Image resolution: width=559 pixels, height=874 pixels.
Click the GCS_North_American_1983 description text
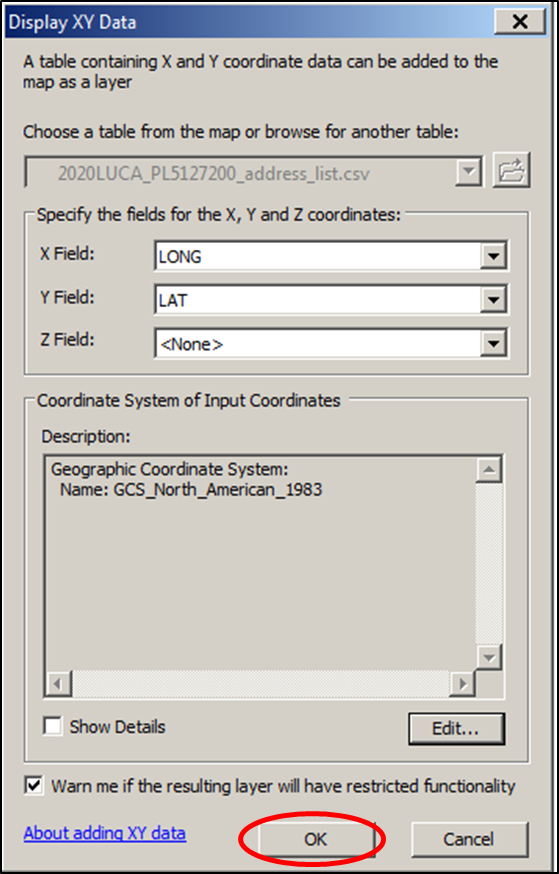point(218,490)
